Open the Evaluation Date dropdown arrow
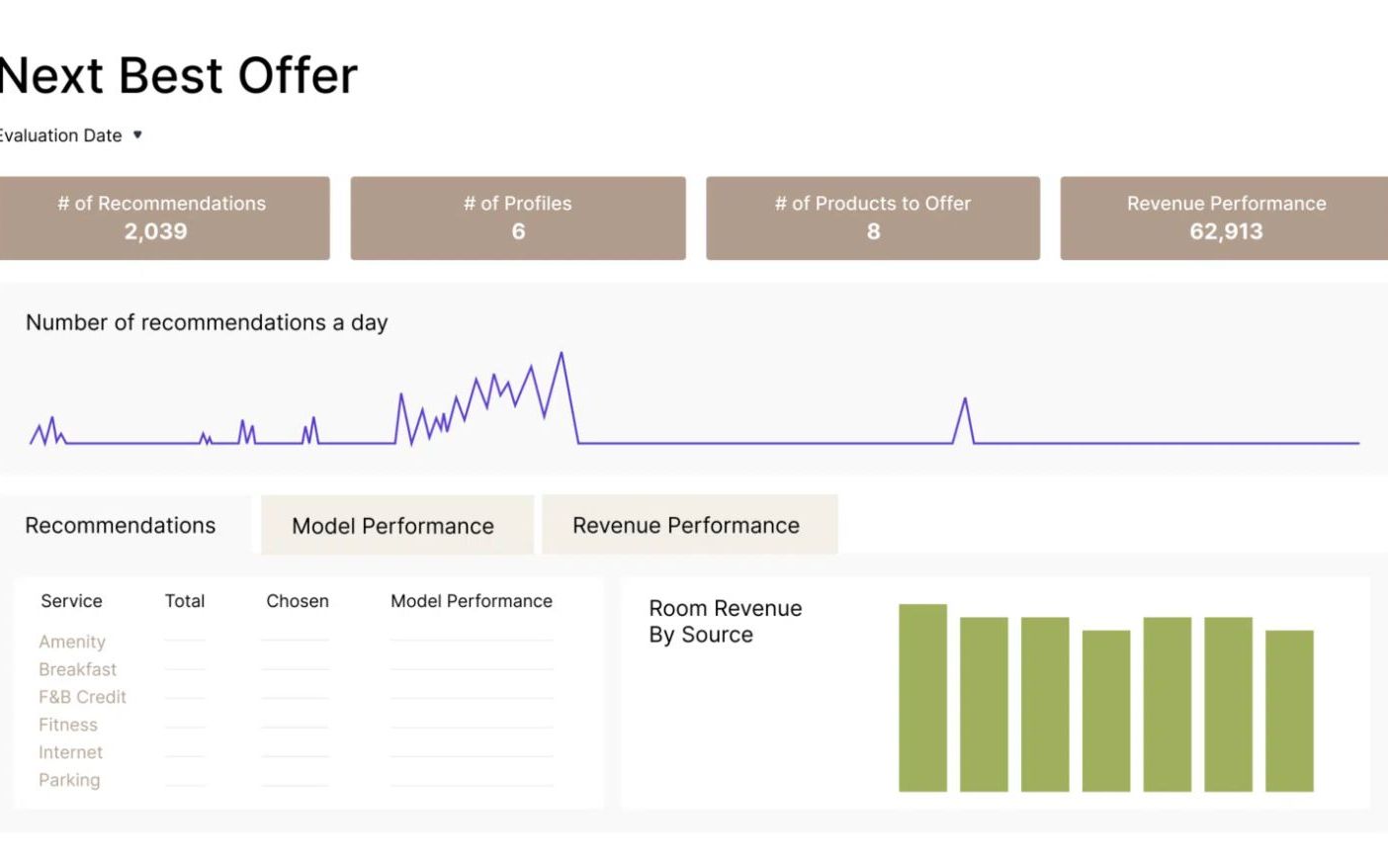 [x=137, y=134]
